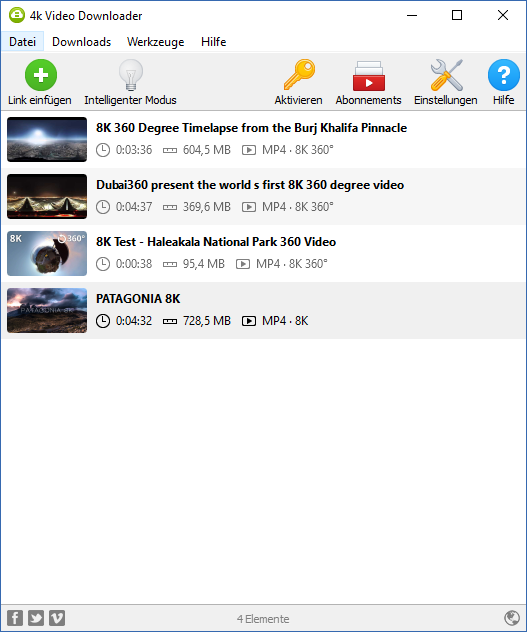Viewport: 527px width, 632px height.
Task: Click '4 Elemente' status text
Action: pos(263,619)
